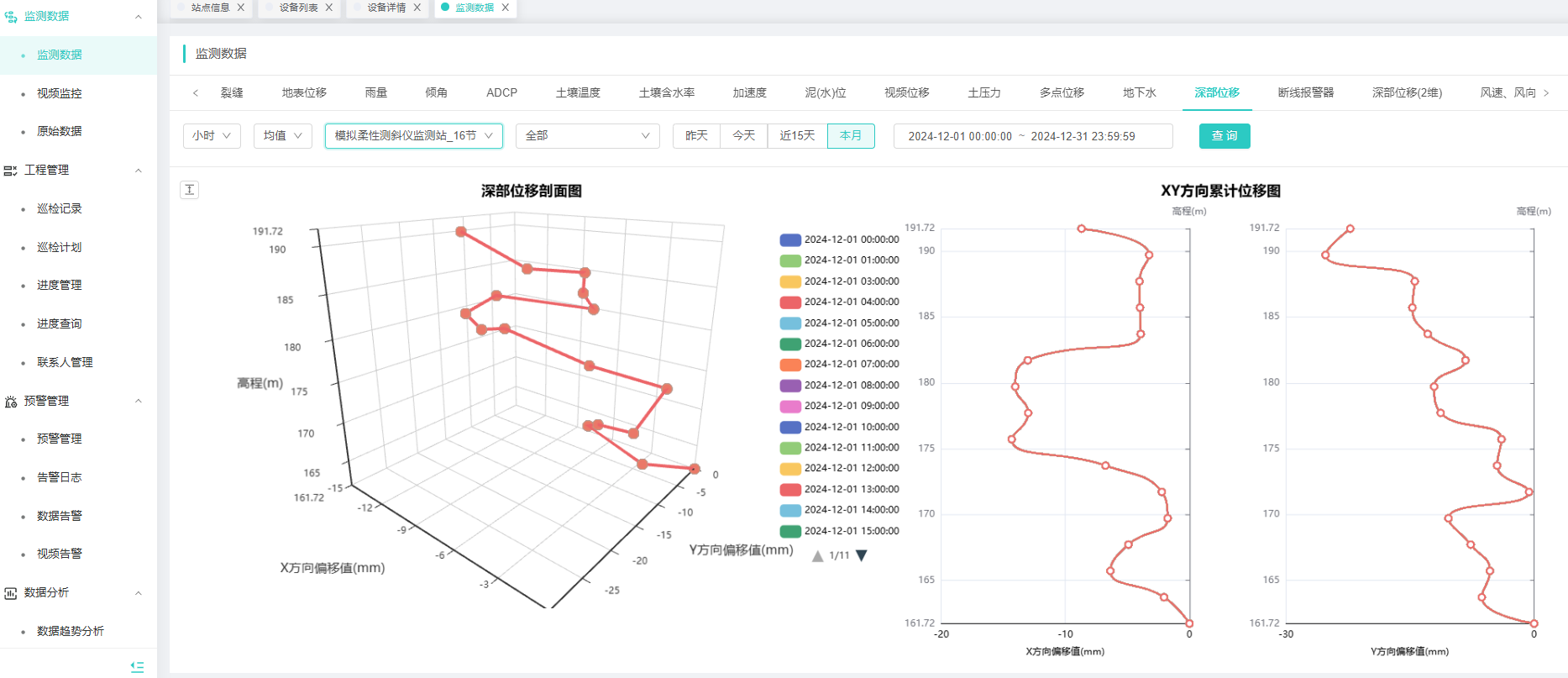Select the 土壤温度 tab
The height and width of the screenshot is (678, 1568).
click(x=578, y=92)
